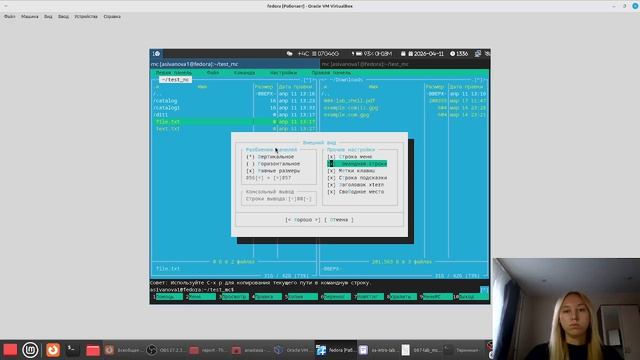640x360 pixels.
Task: Switch to the inactive second mc terminal tab
Action: point(405,64)
